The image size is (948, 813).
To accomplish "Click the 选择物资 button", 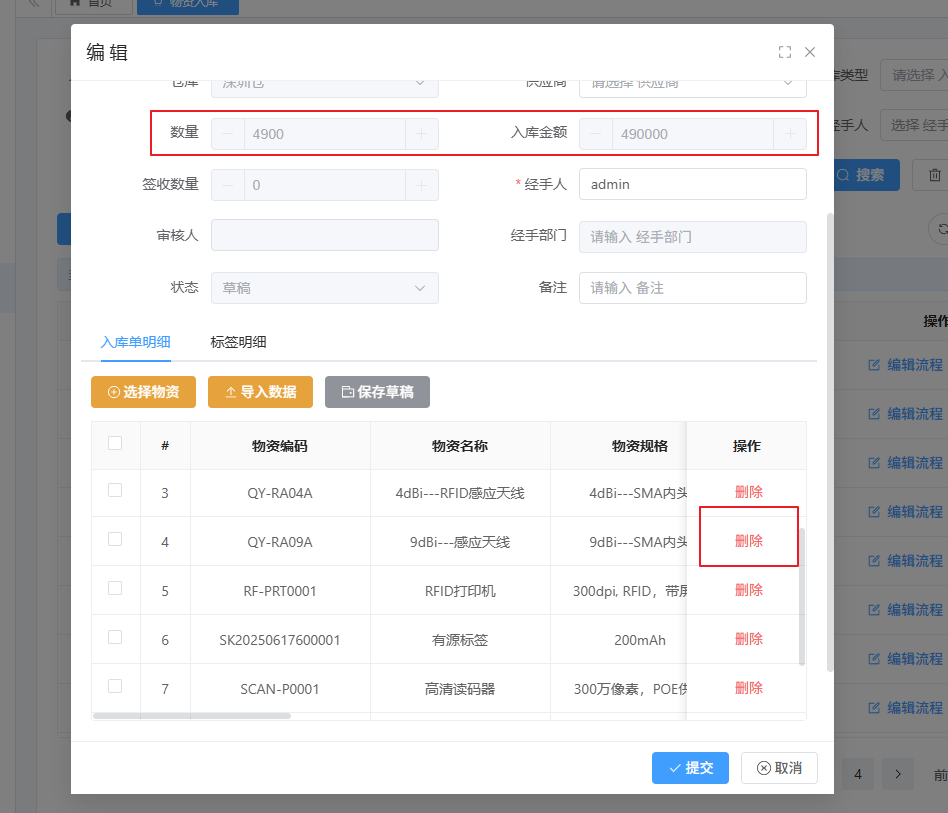I will point(143,392).
